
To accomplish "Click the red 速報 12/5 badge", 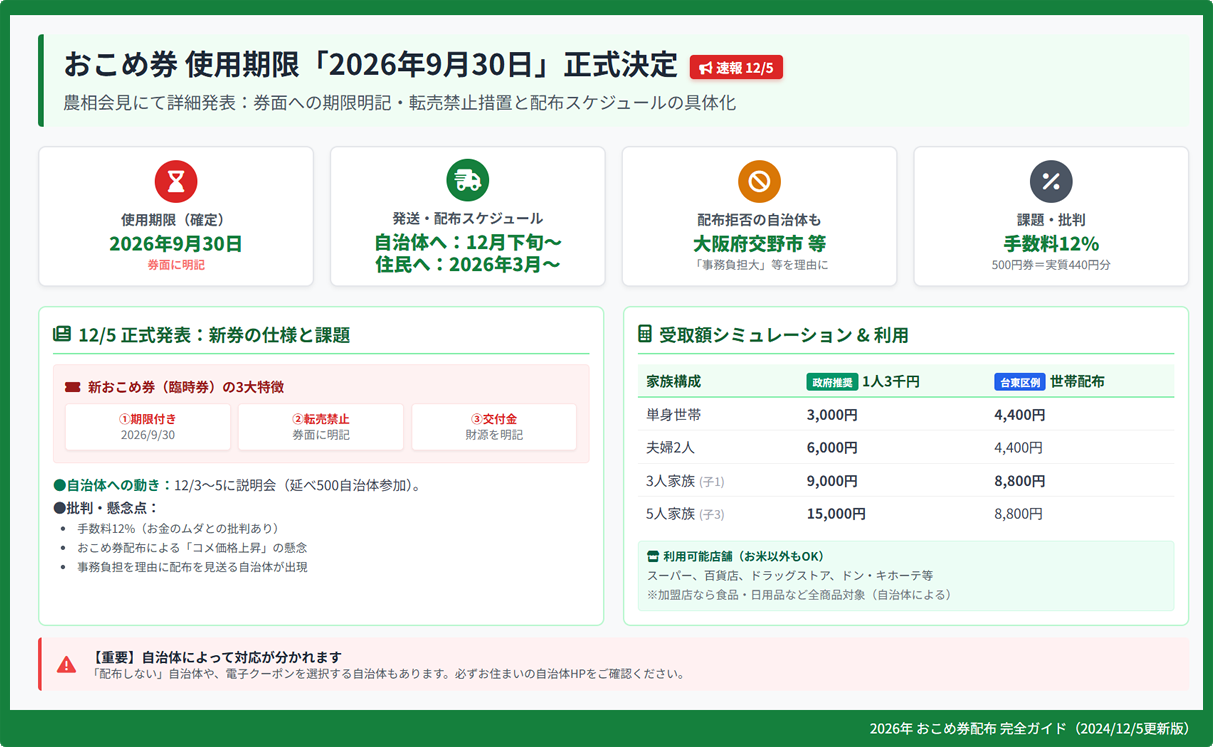I will 736,67.
